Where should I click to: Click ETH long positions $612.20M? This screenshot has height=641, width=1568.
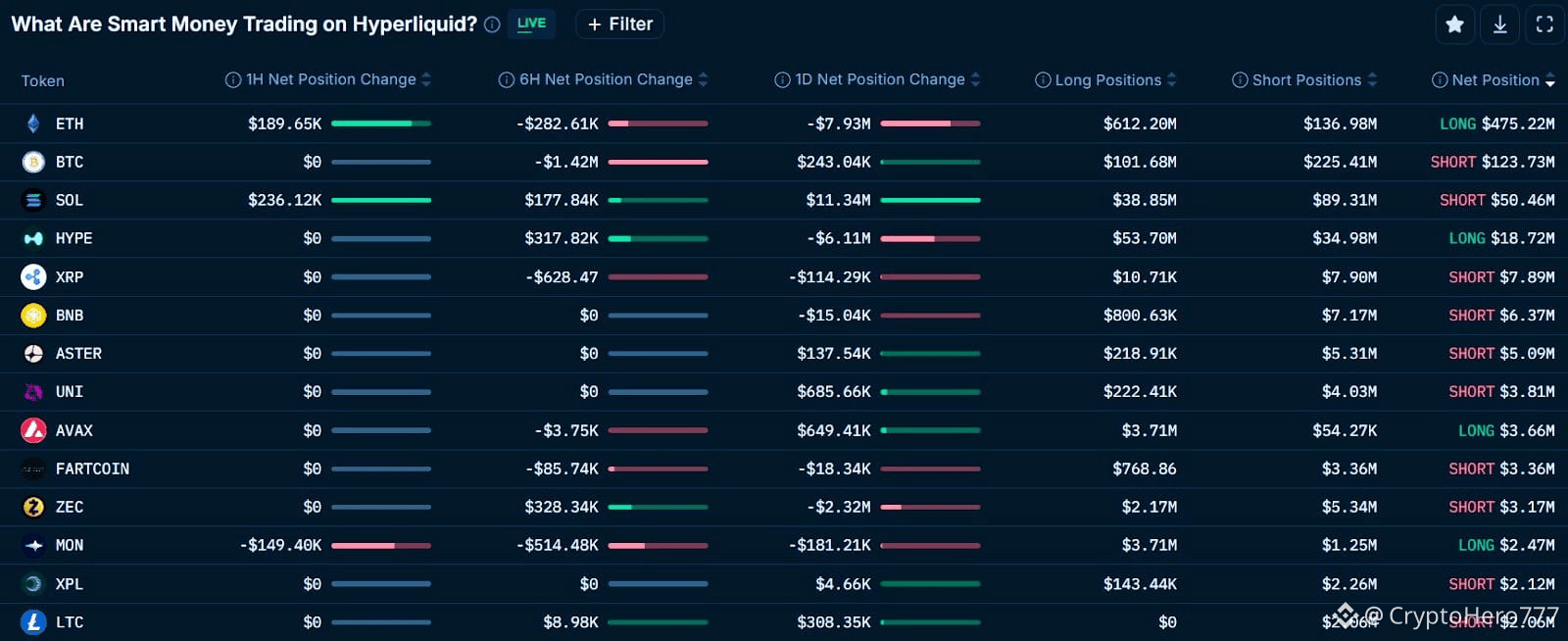point(1140,124)
